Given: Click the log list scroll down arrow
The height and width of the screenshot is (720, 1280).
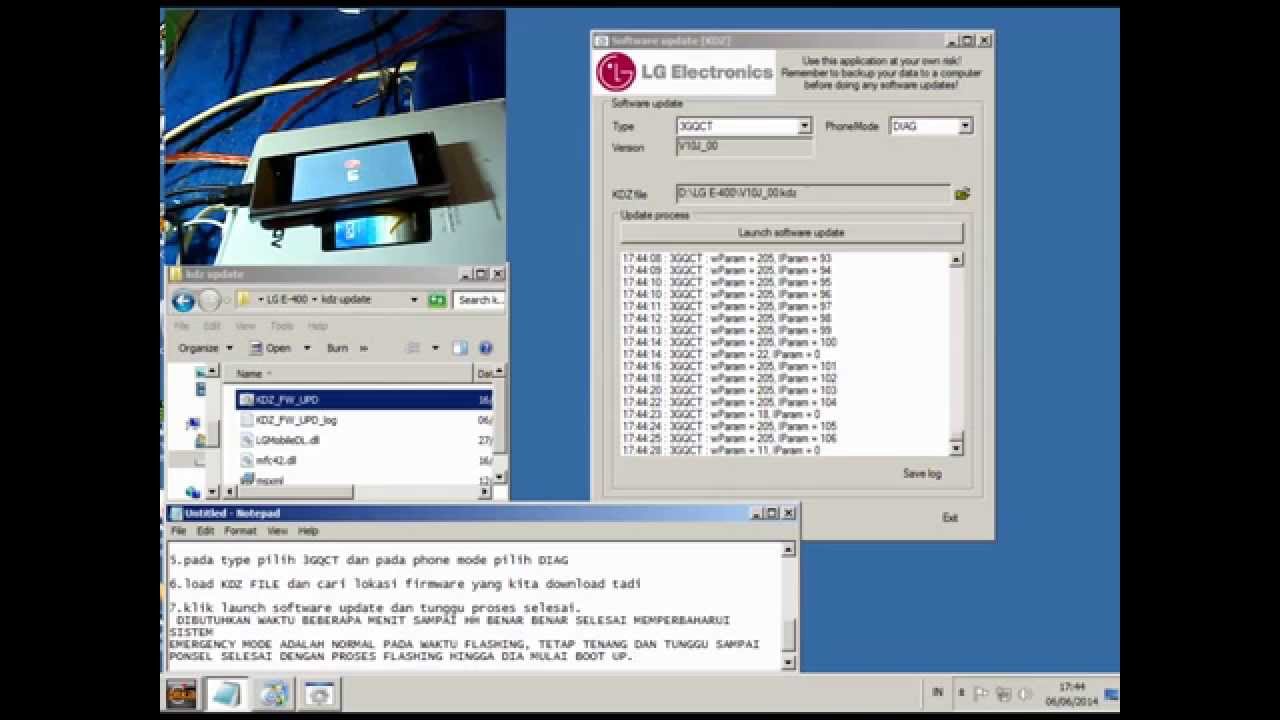Looking at the screenshot, I should coord(956,448).
